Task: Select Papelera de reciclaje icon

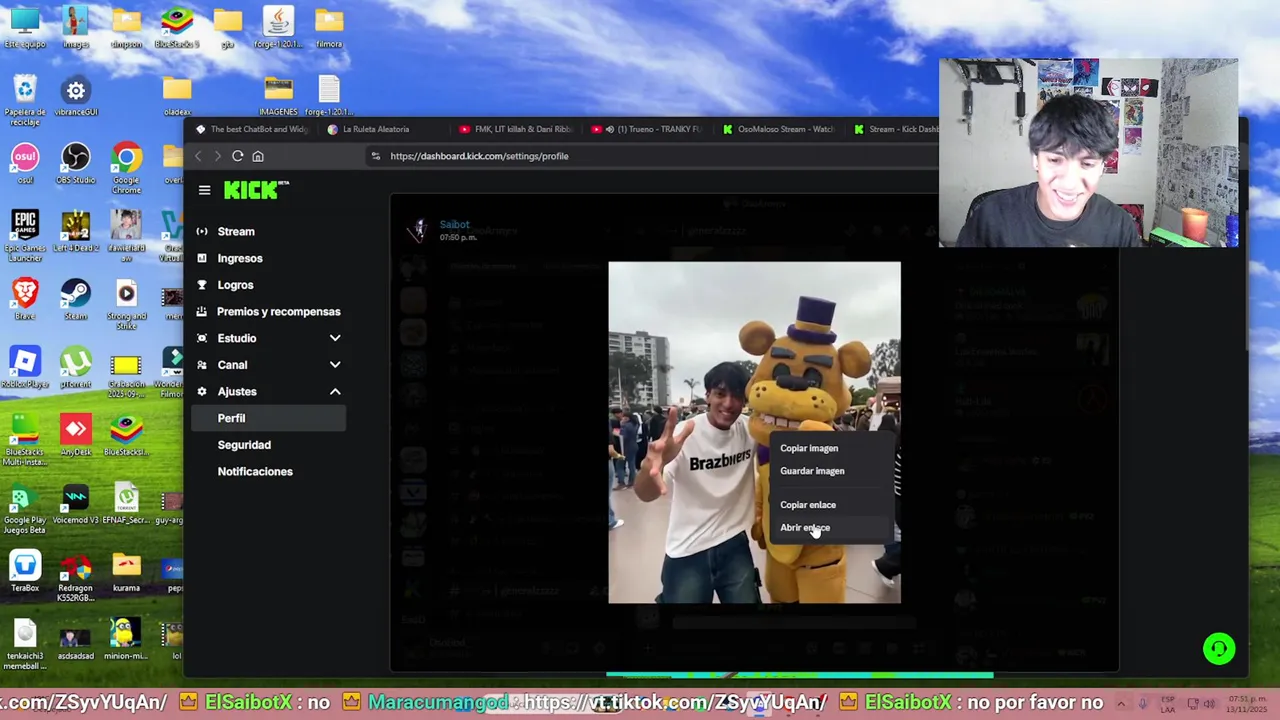Action: coord(25,100)
